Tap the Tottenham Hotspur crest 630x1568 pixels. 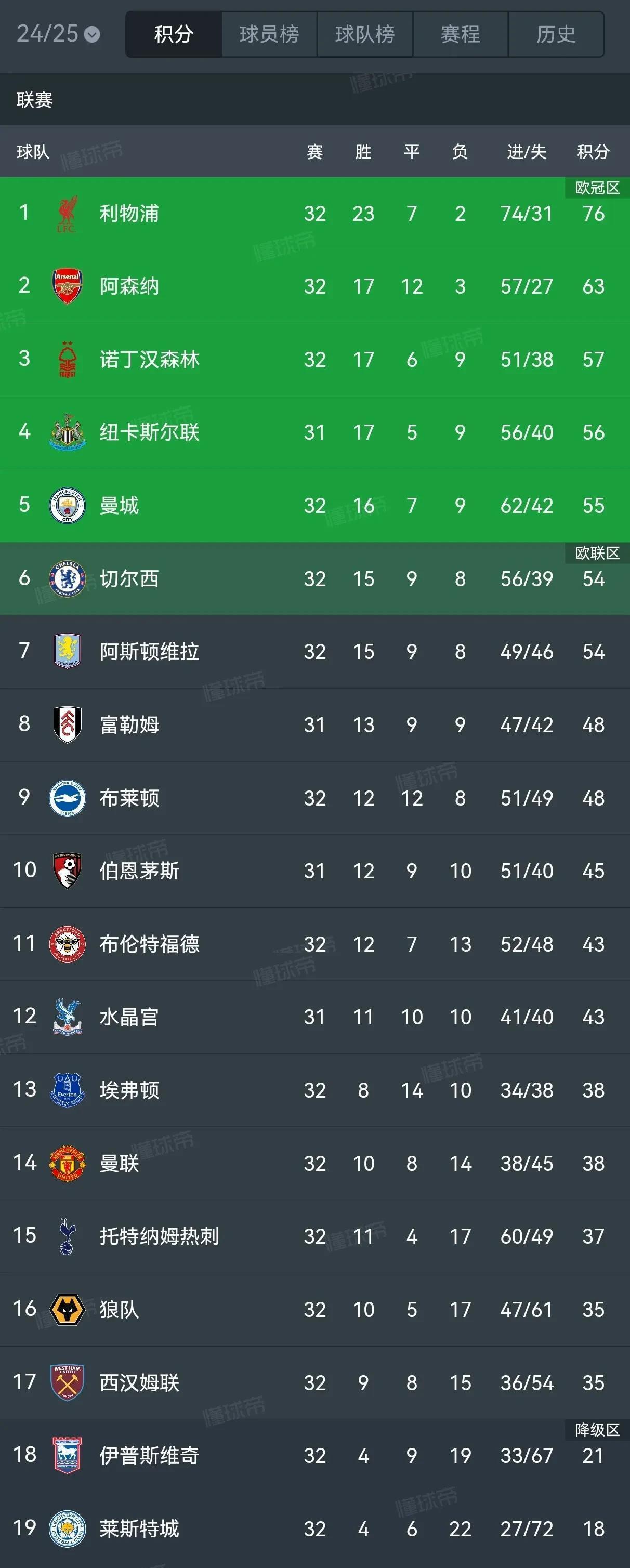[x=67, y=1236]
